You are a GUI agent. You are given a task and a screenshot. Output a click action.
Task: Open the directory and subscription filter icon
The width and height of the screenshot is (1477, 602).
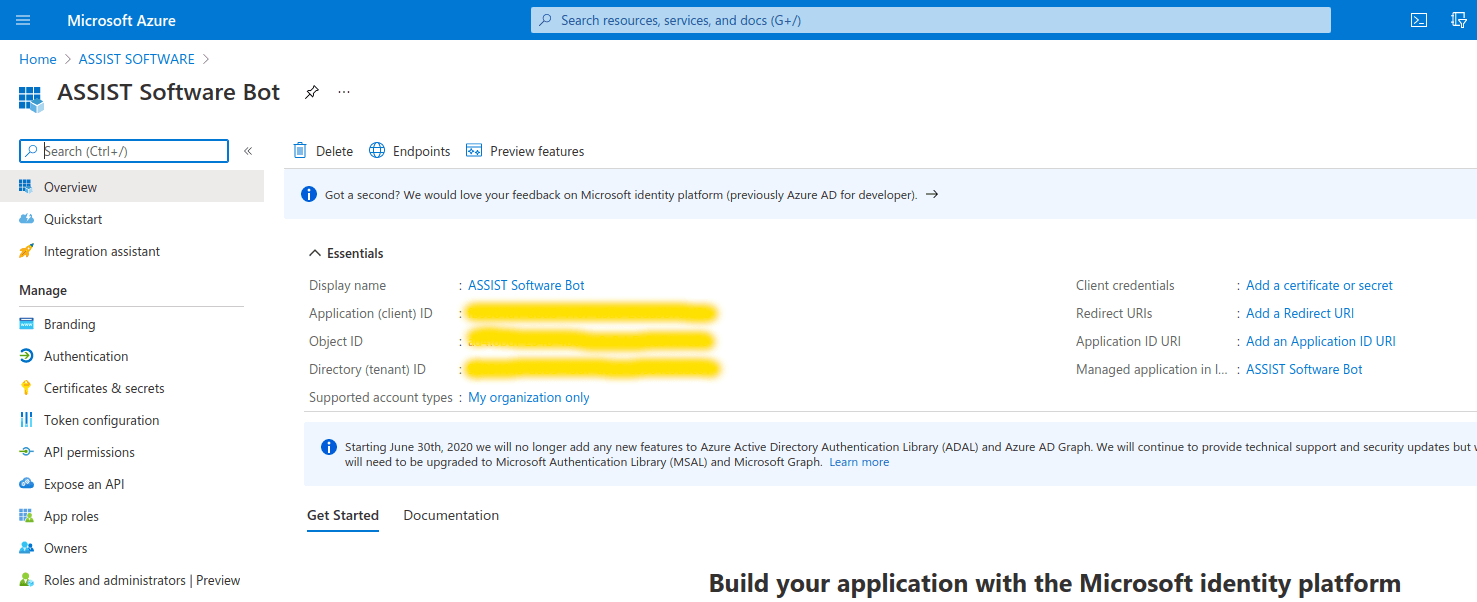coord(1459,19)
